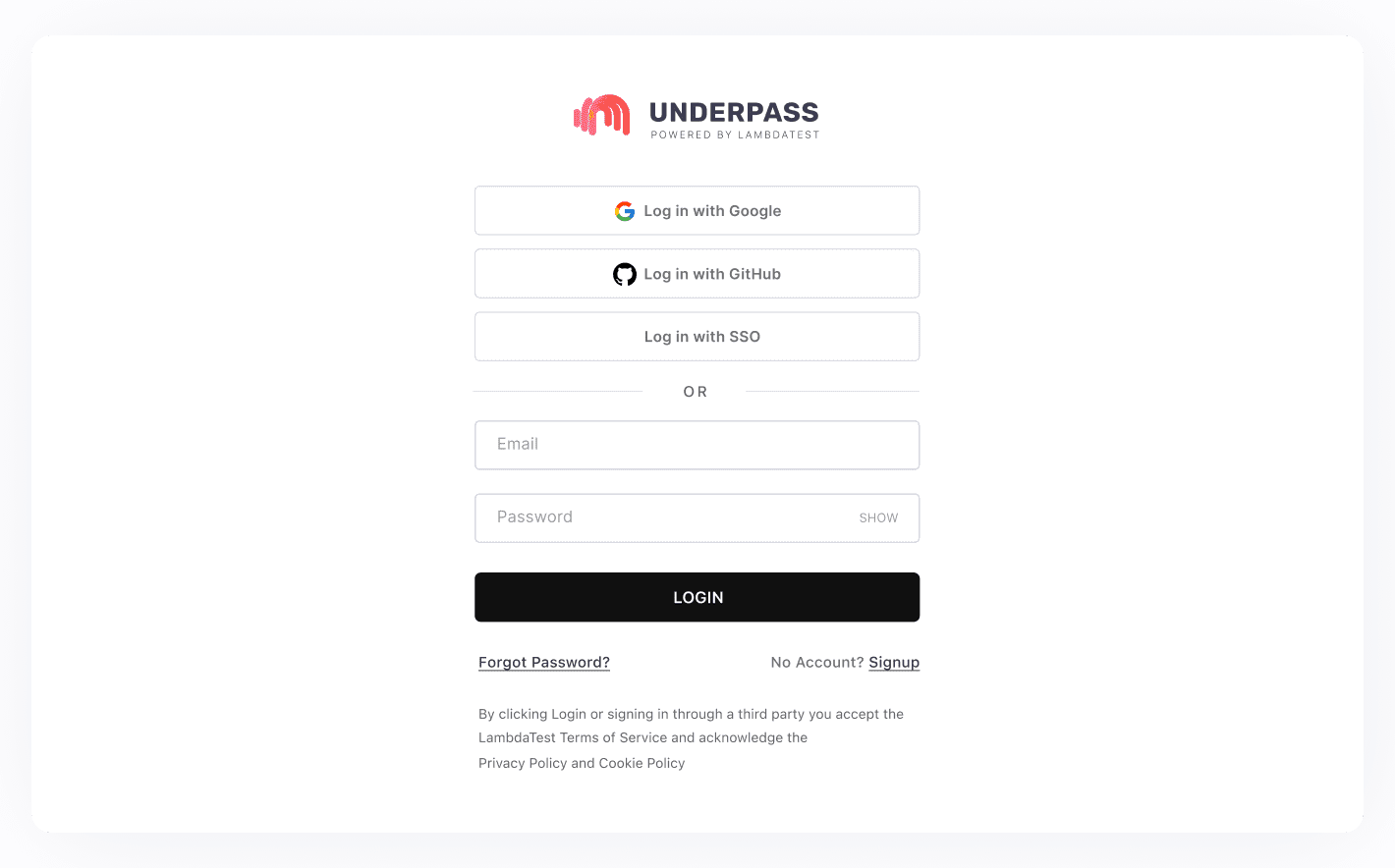Select Log in with Google
1395x868 pixels.
(x=697, y=210)
